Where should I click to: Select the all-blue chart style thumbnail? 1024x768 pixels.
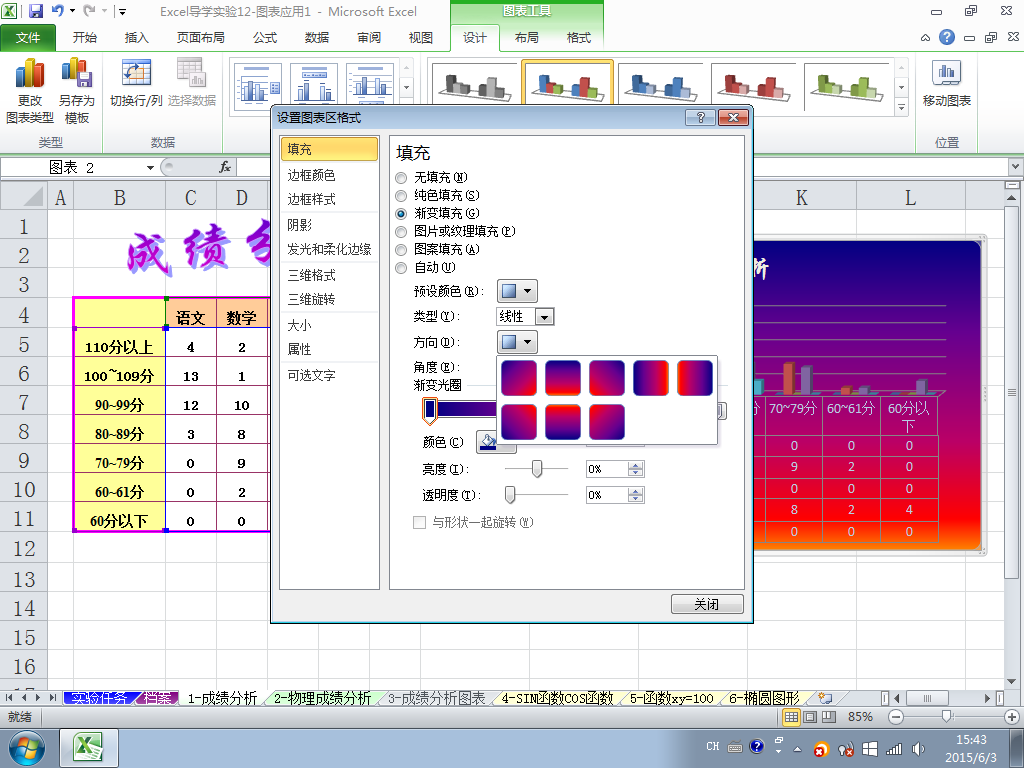point(660,85)
